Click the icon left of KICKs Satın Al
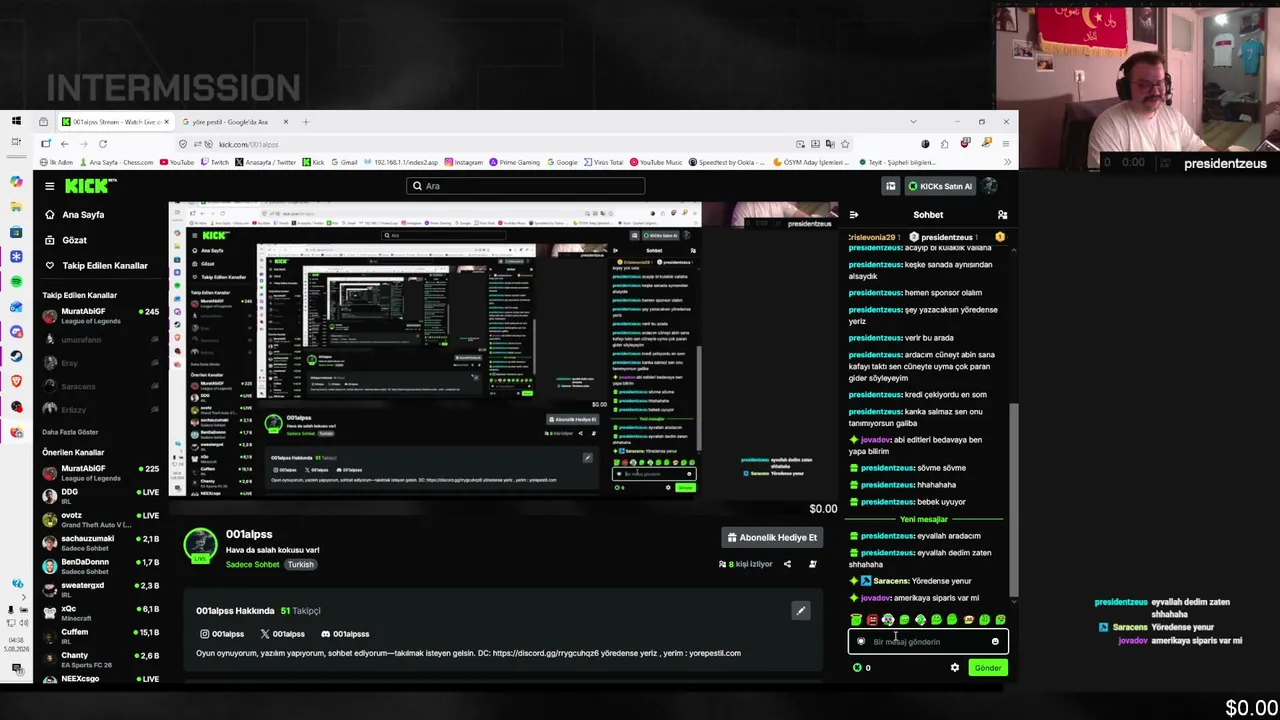1280x720 pixels. click(x=890, y=186)
